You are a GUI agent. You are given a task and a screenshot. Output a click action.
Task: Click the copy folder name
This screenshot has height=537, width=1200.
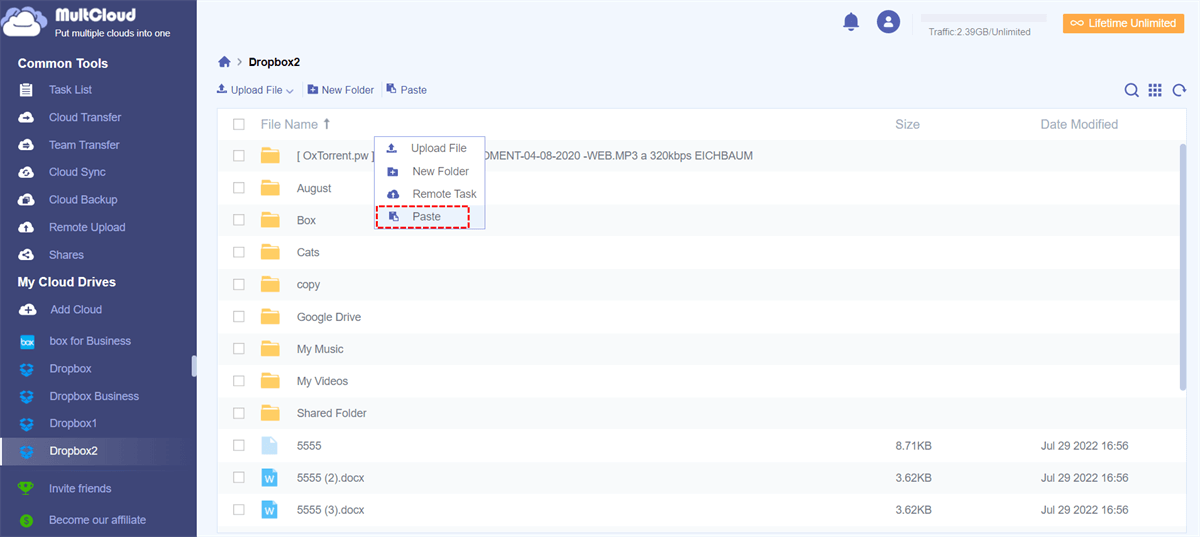point(308,285)
